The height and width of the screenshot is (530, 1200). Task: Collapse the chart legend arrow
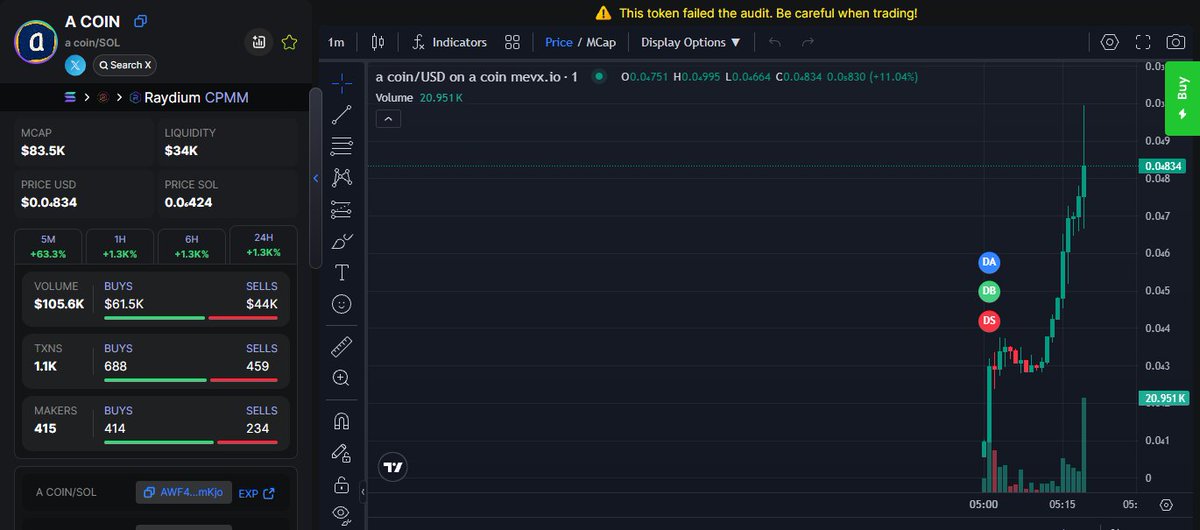tap(389, 118)
